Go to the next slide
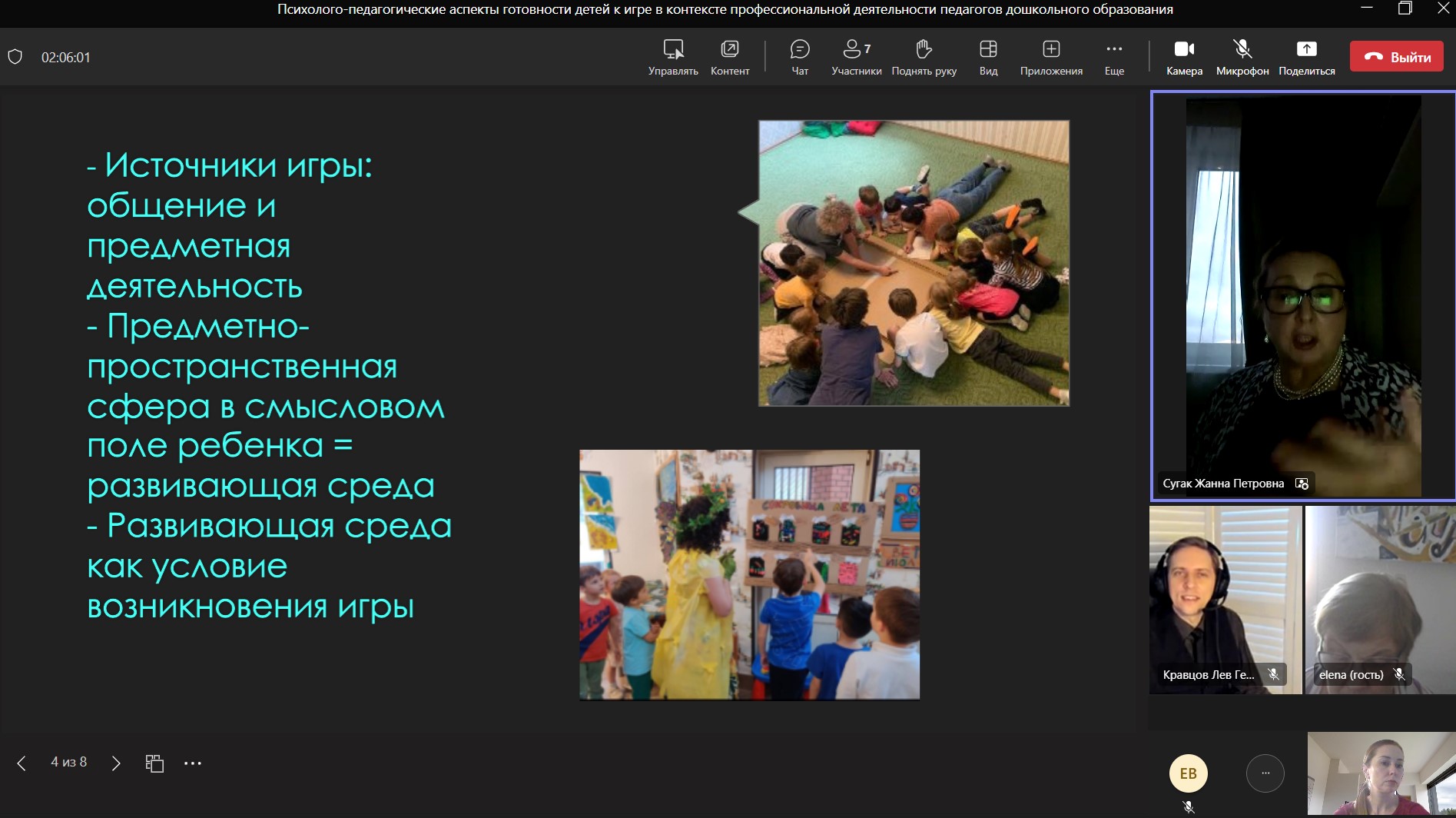Viewport: 1456px width, 818px height. click(x=116, y=762)
